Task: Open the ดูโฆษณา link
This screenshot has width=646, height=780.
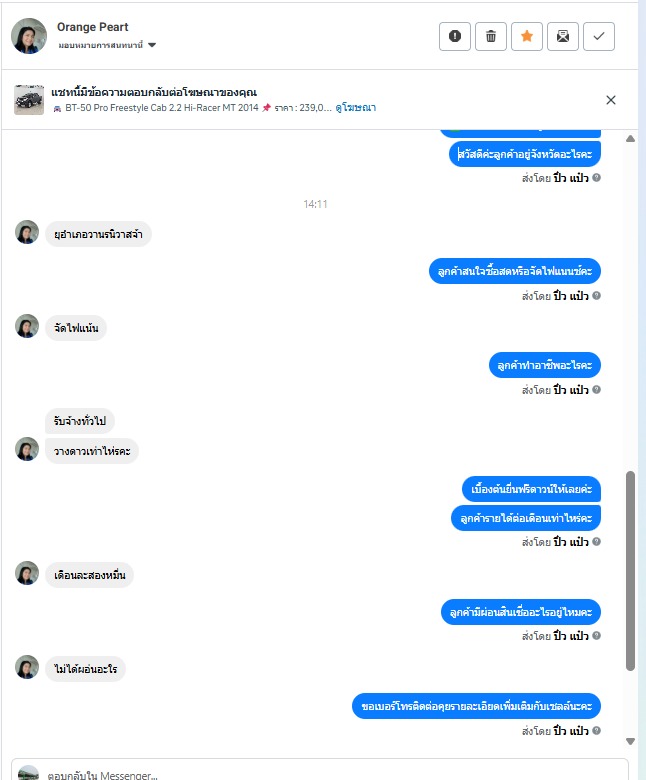Action: (x=356, y=107)
